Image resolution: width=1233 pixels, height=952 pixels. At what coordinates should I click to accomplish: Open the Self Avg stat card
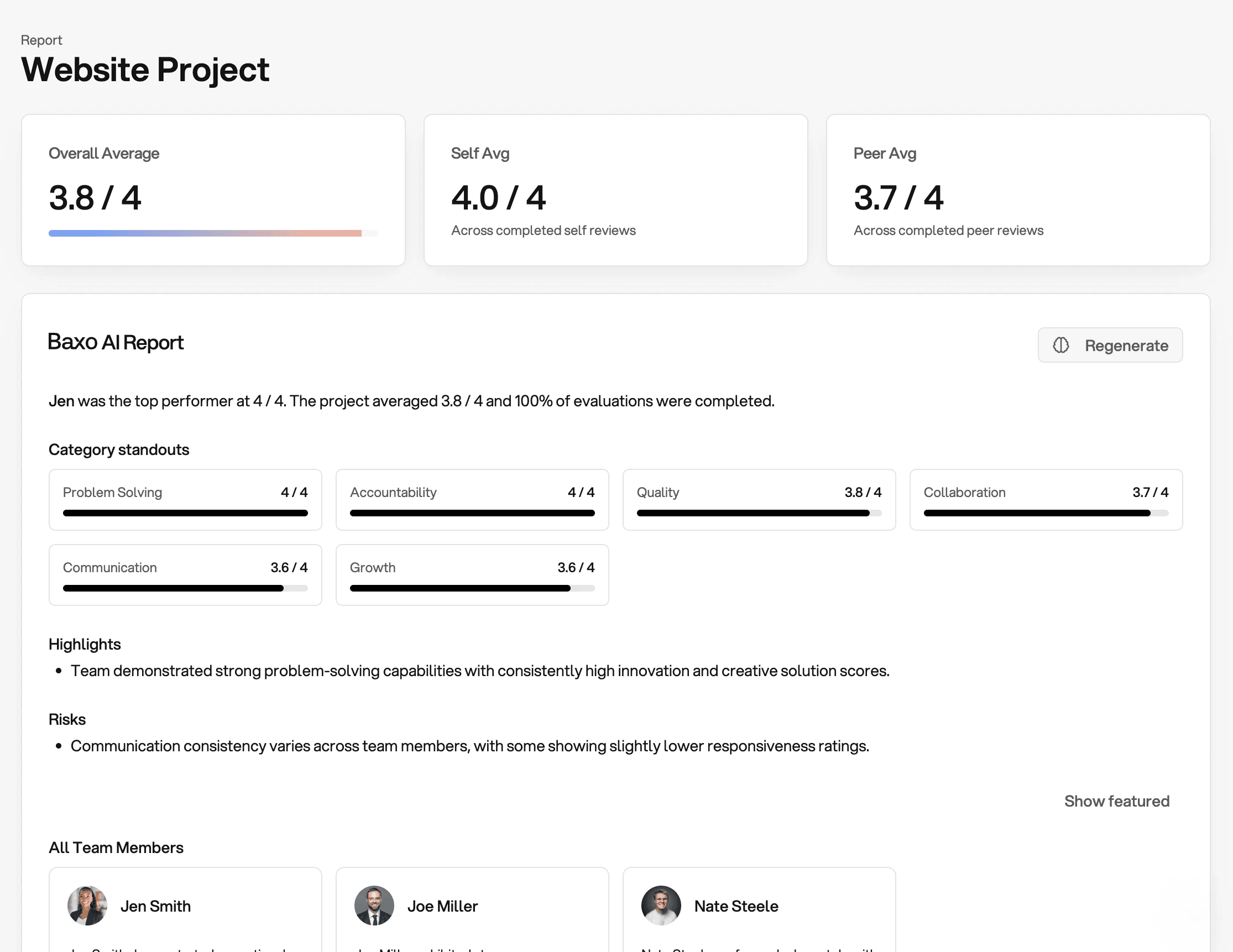tap(615, 190)
